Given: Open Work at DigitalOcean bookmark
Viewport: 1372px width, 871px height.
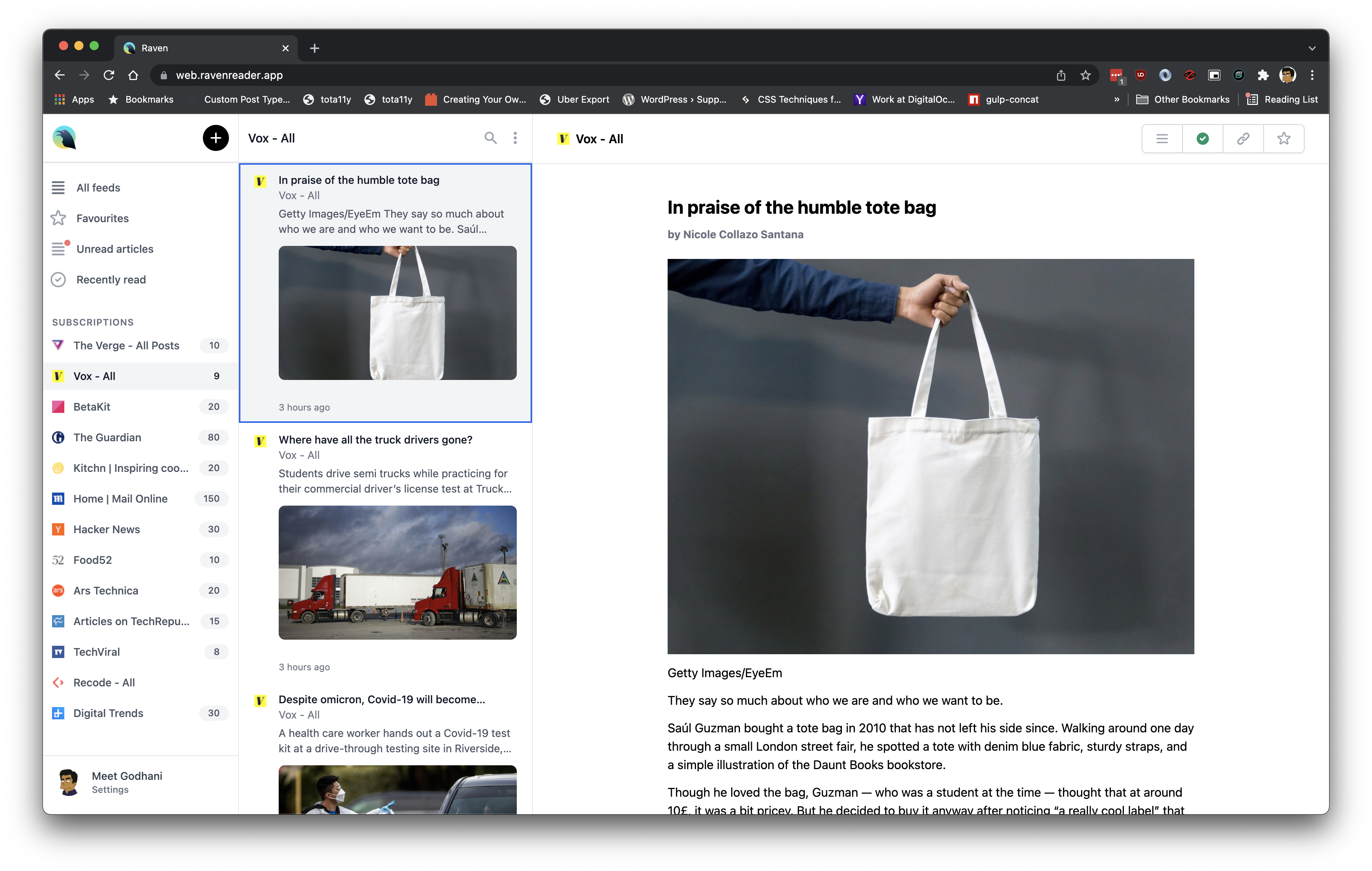Looking at the screenshot, I should pos(904,100).
